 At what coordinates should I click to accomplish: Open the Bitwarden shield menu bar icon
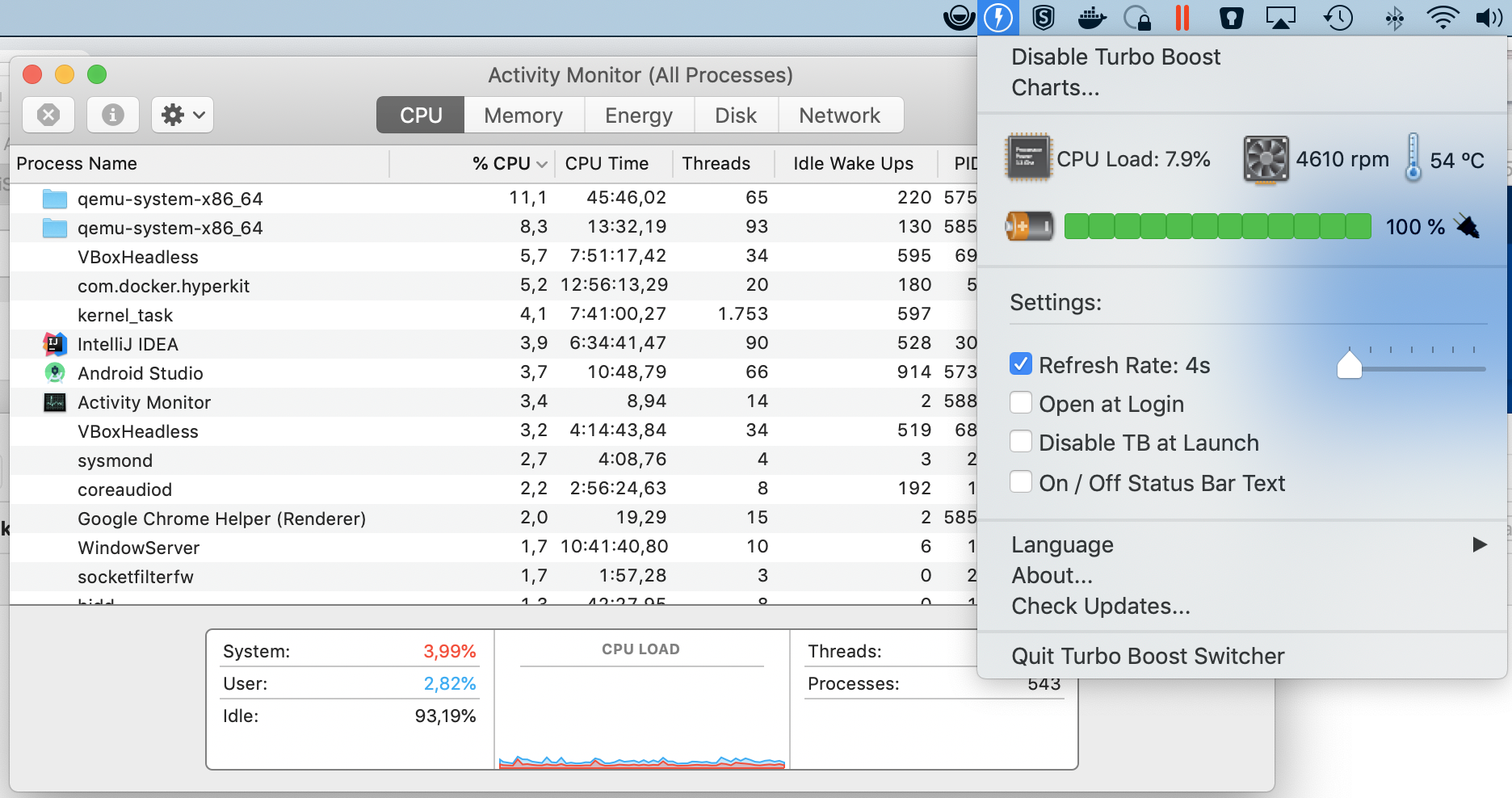point(1231,18)
